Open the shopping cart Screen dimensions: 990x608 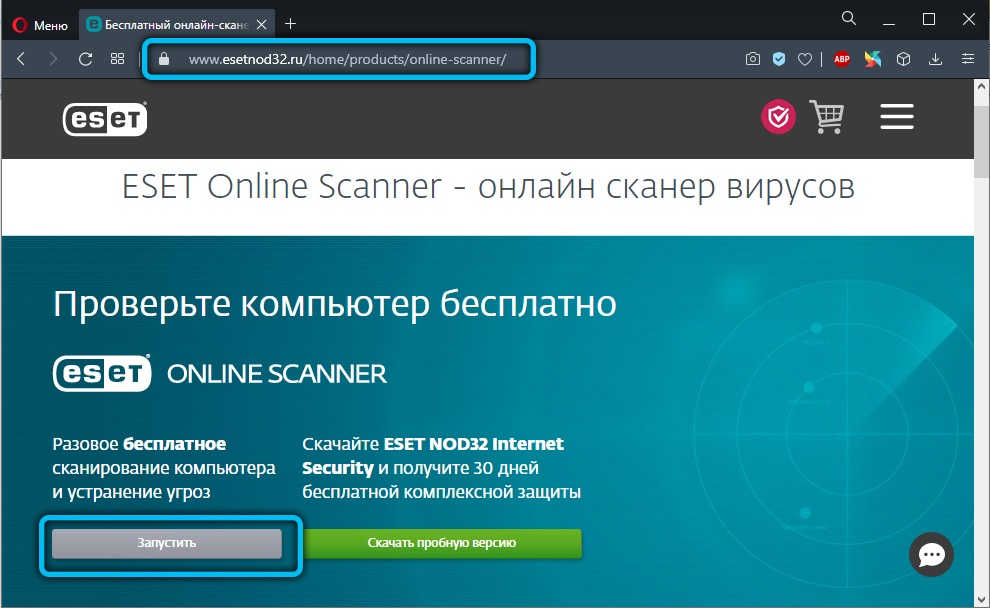pyautogui.click(x=827, y=118)
